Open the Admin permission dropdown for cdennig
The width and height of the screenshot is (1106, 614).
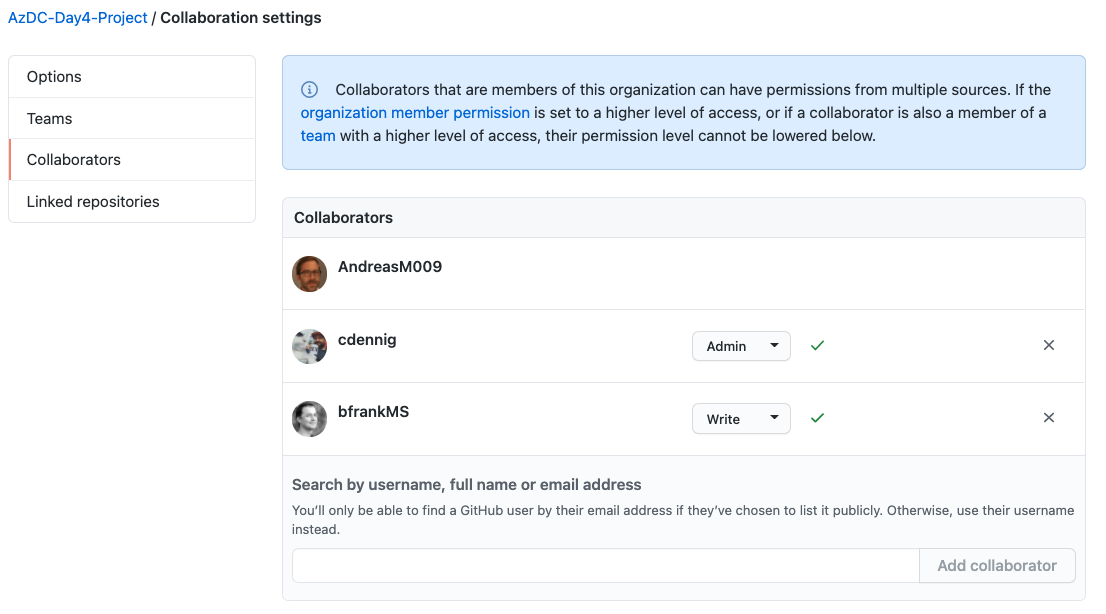(741, 345)
